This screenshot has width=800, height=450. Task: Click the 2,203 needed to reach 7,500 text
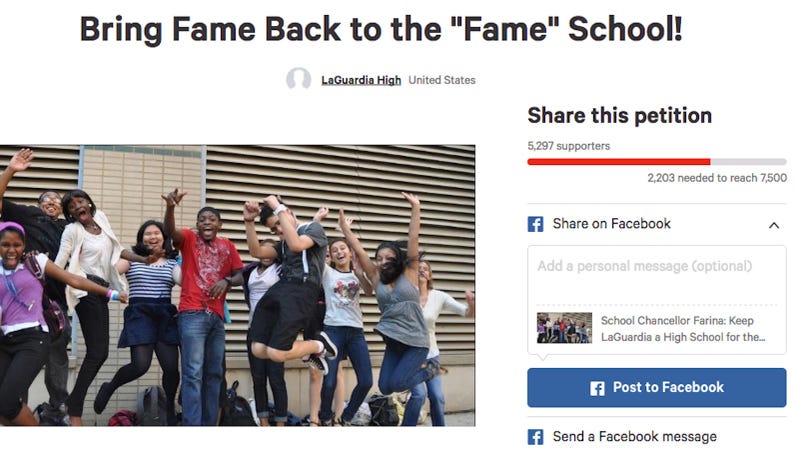click(717, 178)
